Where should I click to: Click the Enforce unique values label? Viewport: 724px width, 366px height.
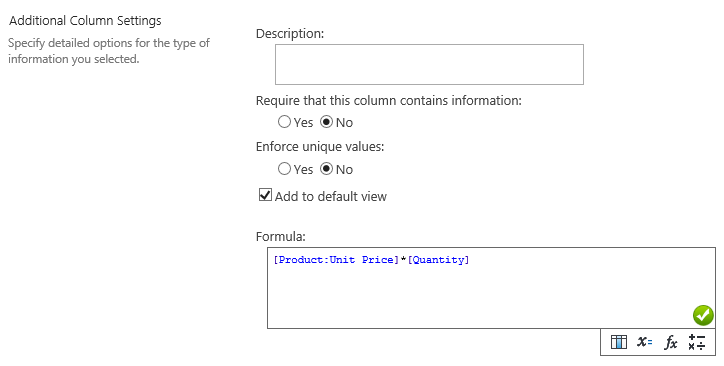320,147
